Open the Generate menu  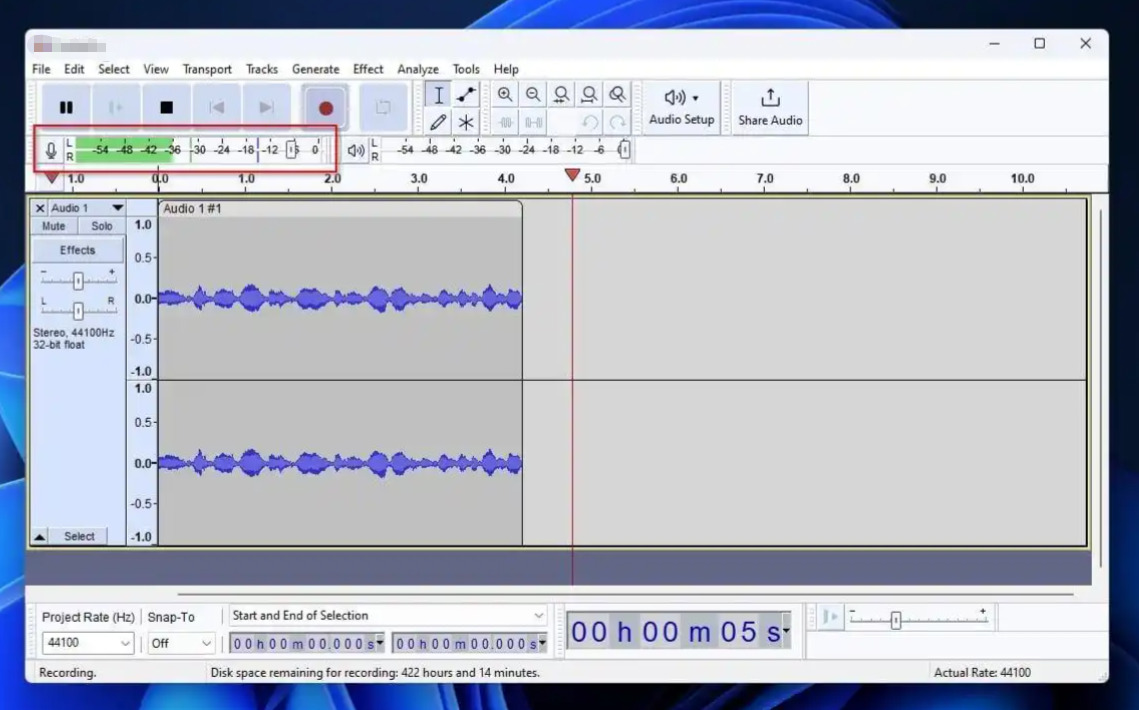point(315,69)
